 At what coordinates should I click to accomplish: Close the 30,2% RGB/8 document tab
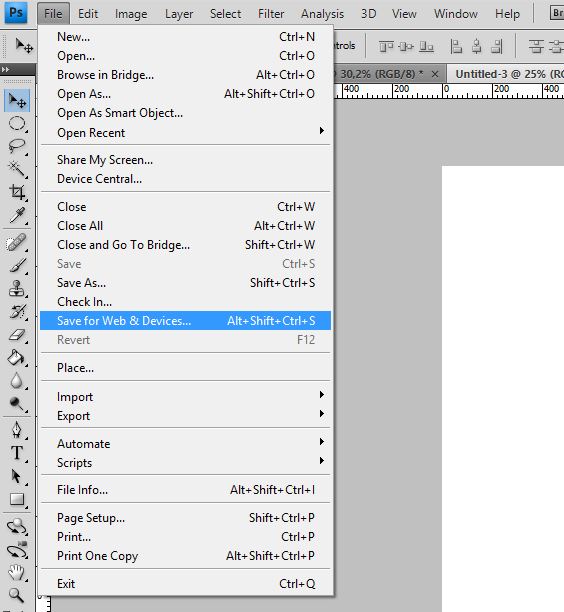pos(435,74)
